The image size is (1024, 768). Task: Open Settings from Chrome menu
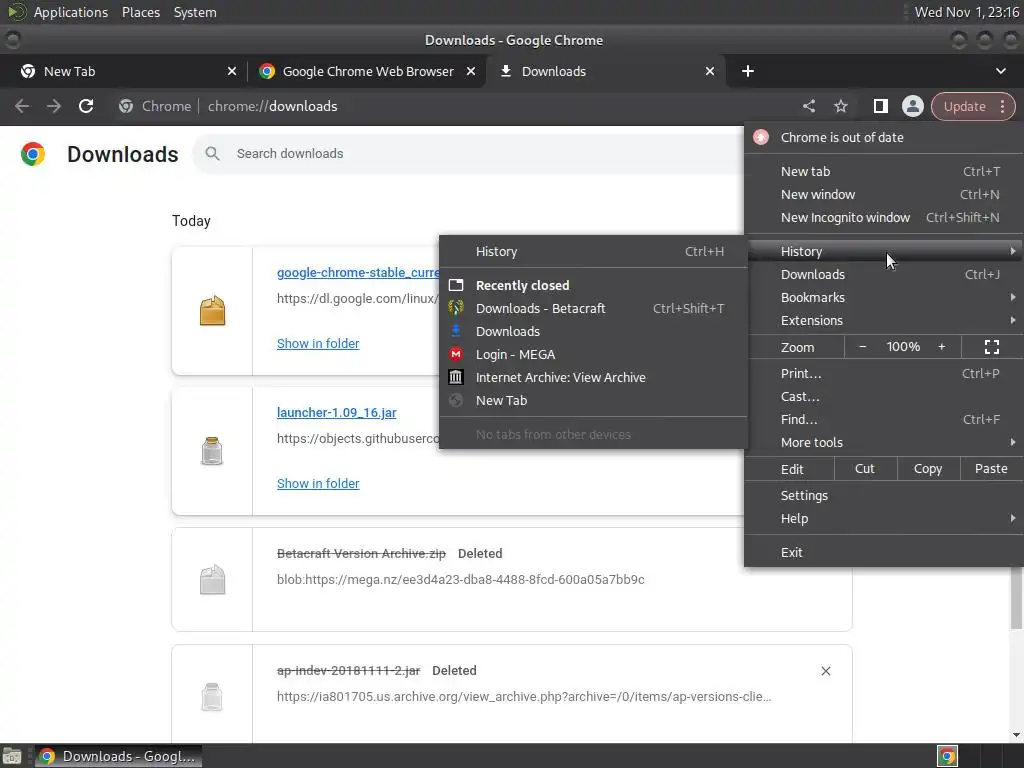point(884,496)
